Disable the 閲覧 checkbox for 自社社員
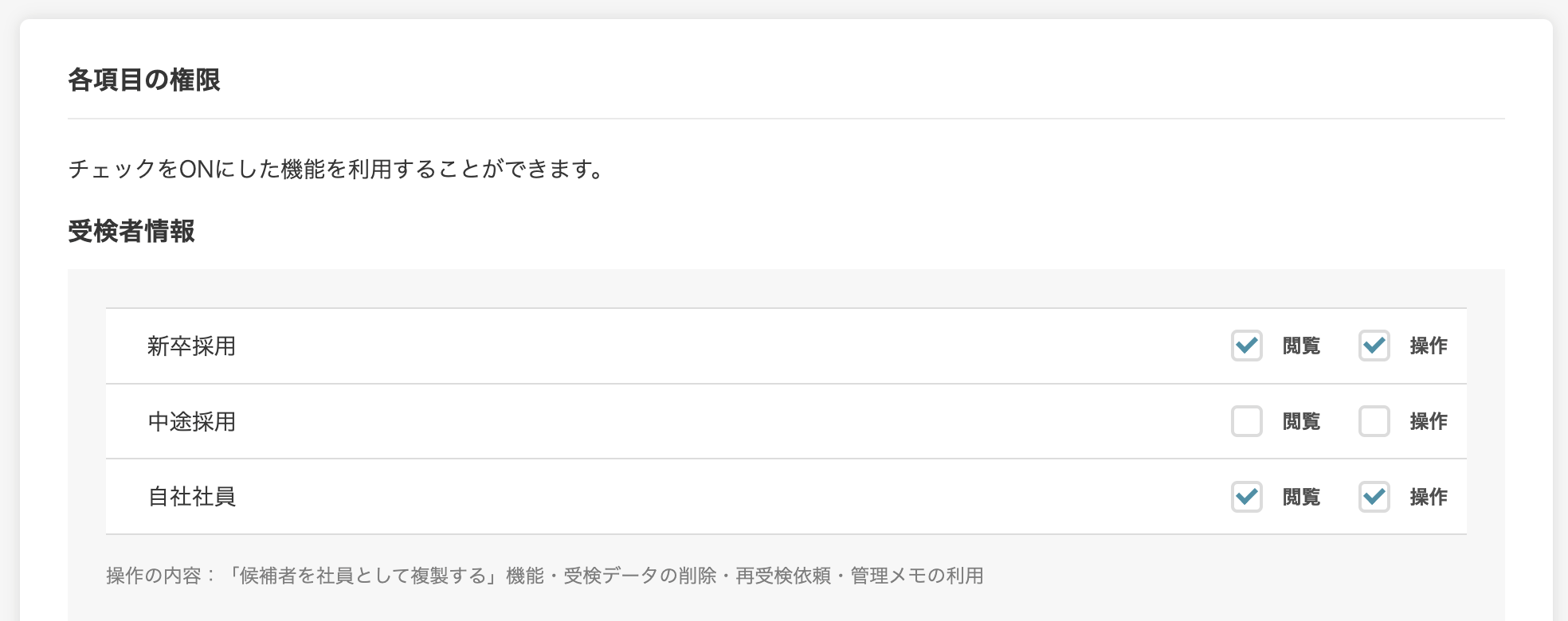Viewport: 1568px width, 621px height. point(1246,497)
